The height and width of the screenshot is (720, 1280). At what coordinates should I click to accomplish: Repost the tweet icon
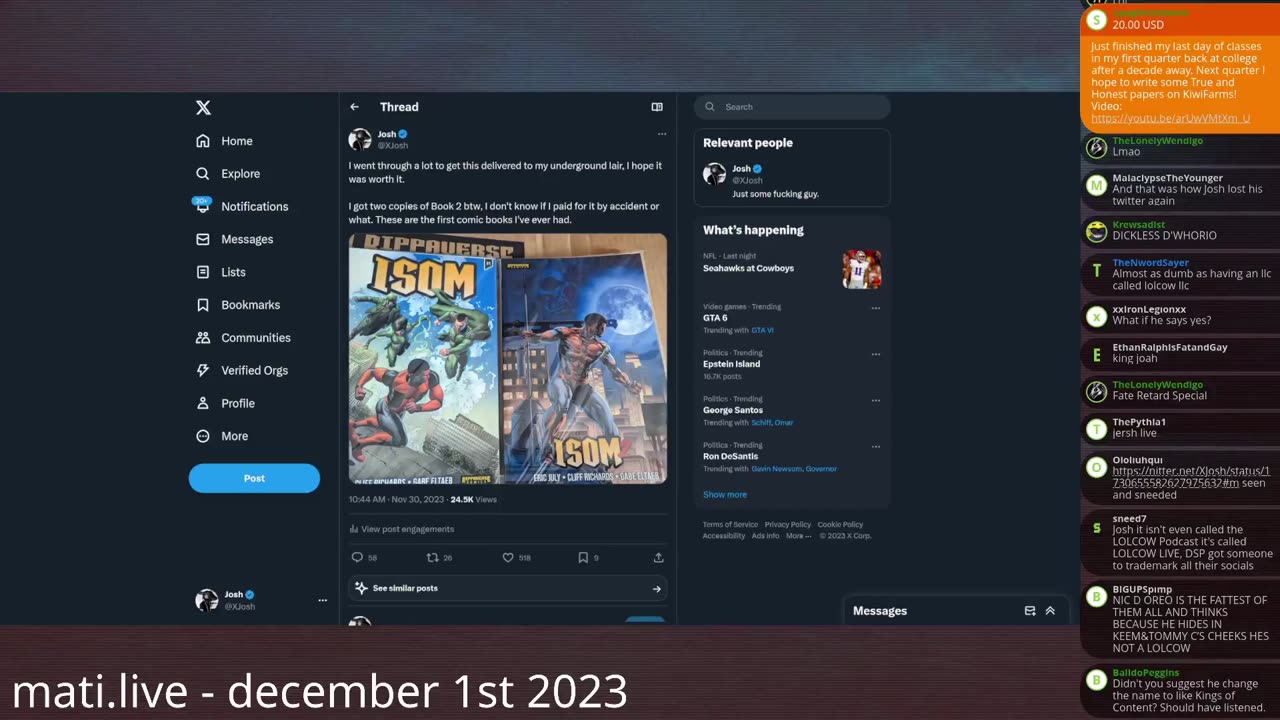tap(432, 558)
